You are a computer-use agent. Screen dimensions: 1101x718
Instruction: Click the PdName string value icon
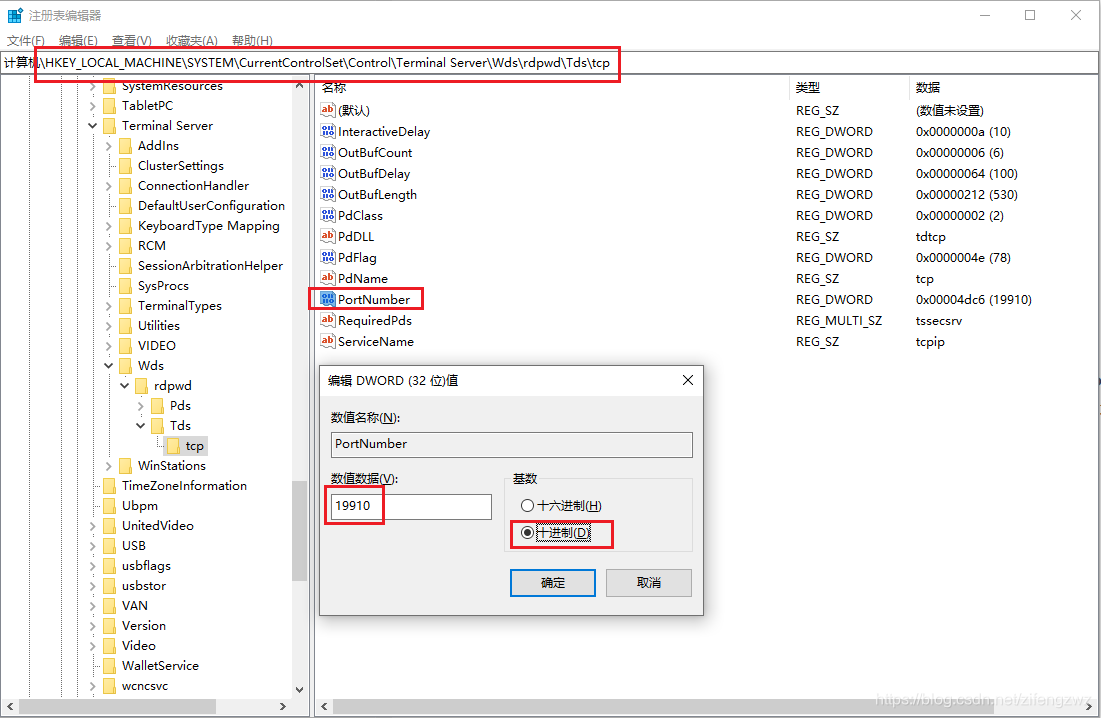click(328, 279)
